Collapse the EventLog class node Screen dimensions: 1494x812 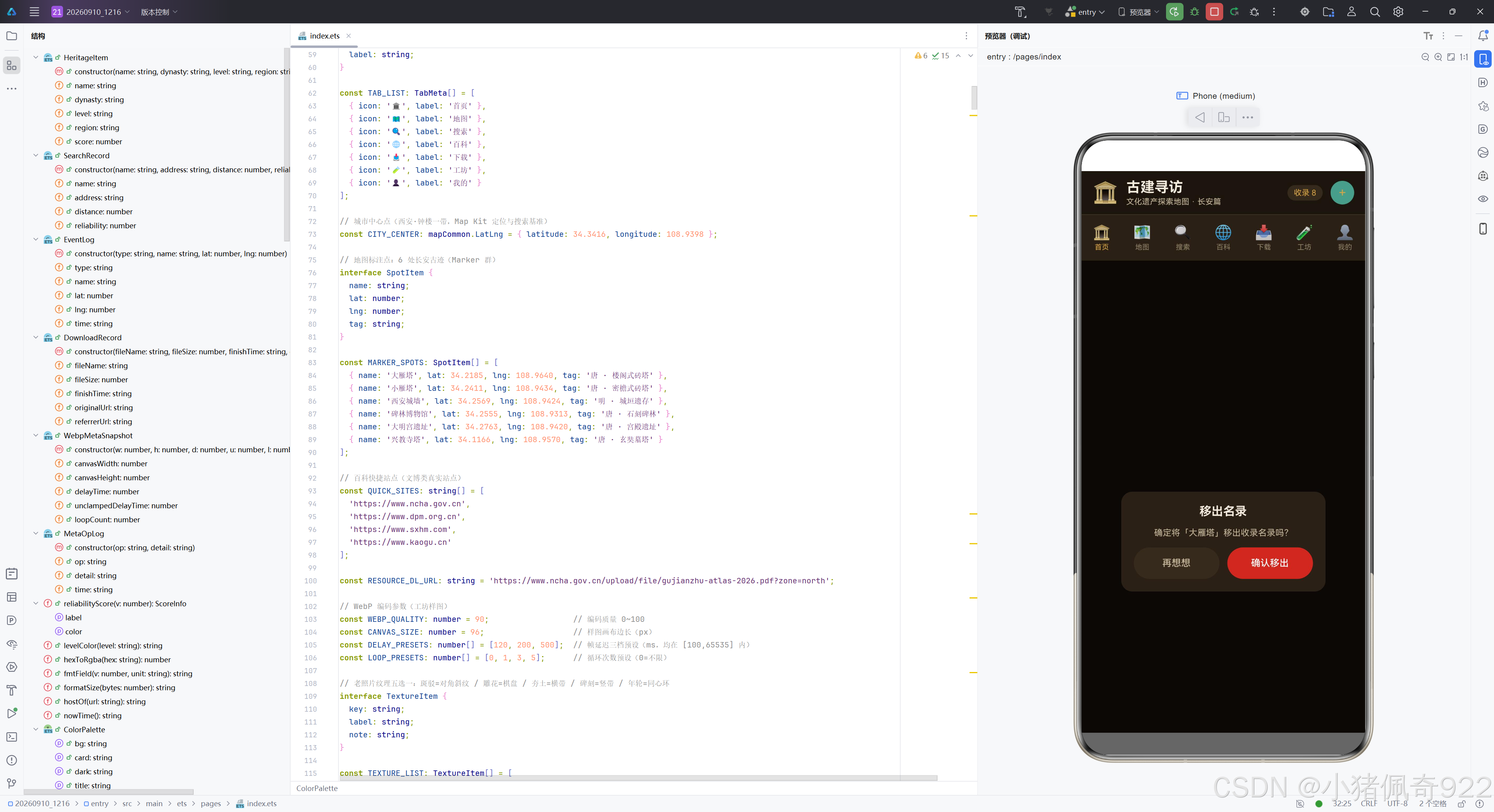click(36, 240)
